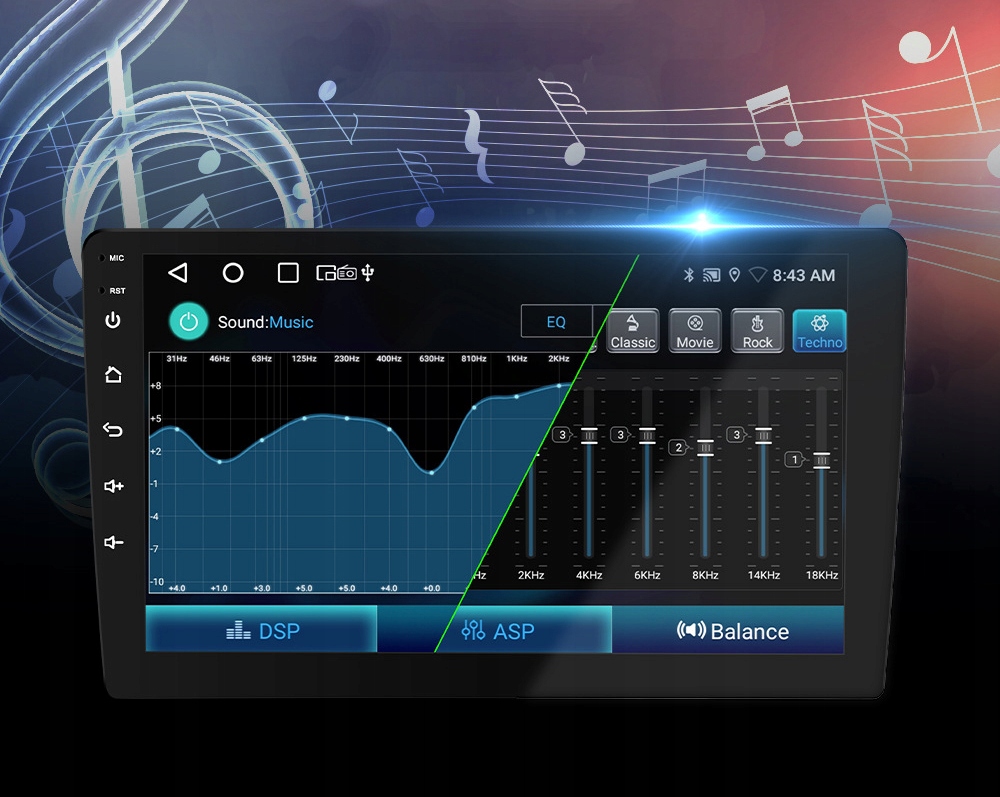This screenshot has height=797, width=1000.
Task: Select the Classic preset
Action: click(x=633, y=331)
